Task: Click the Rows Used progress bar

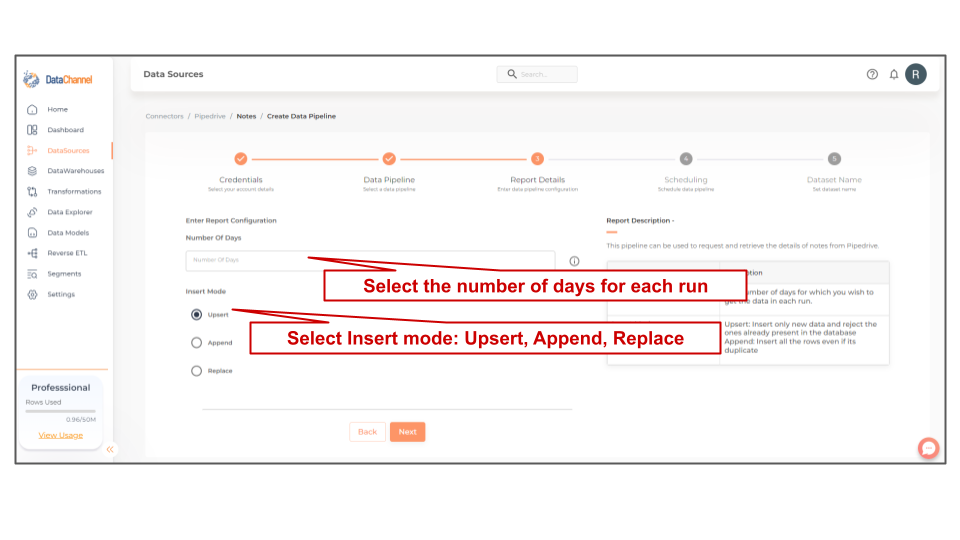Action: pyautogui.click(x=61, y=411)
